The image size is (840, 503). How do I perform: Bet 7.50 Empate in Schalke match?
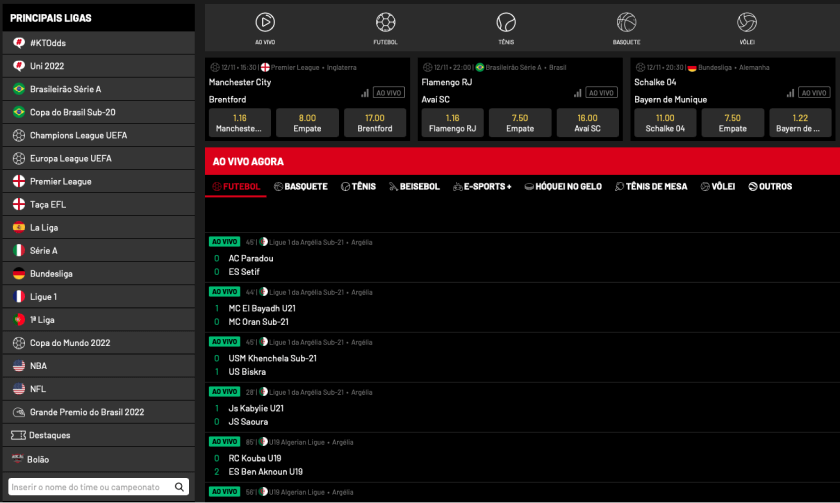[x=732, y=123]
